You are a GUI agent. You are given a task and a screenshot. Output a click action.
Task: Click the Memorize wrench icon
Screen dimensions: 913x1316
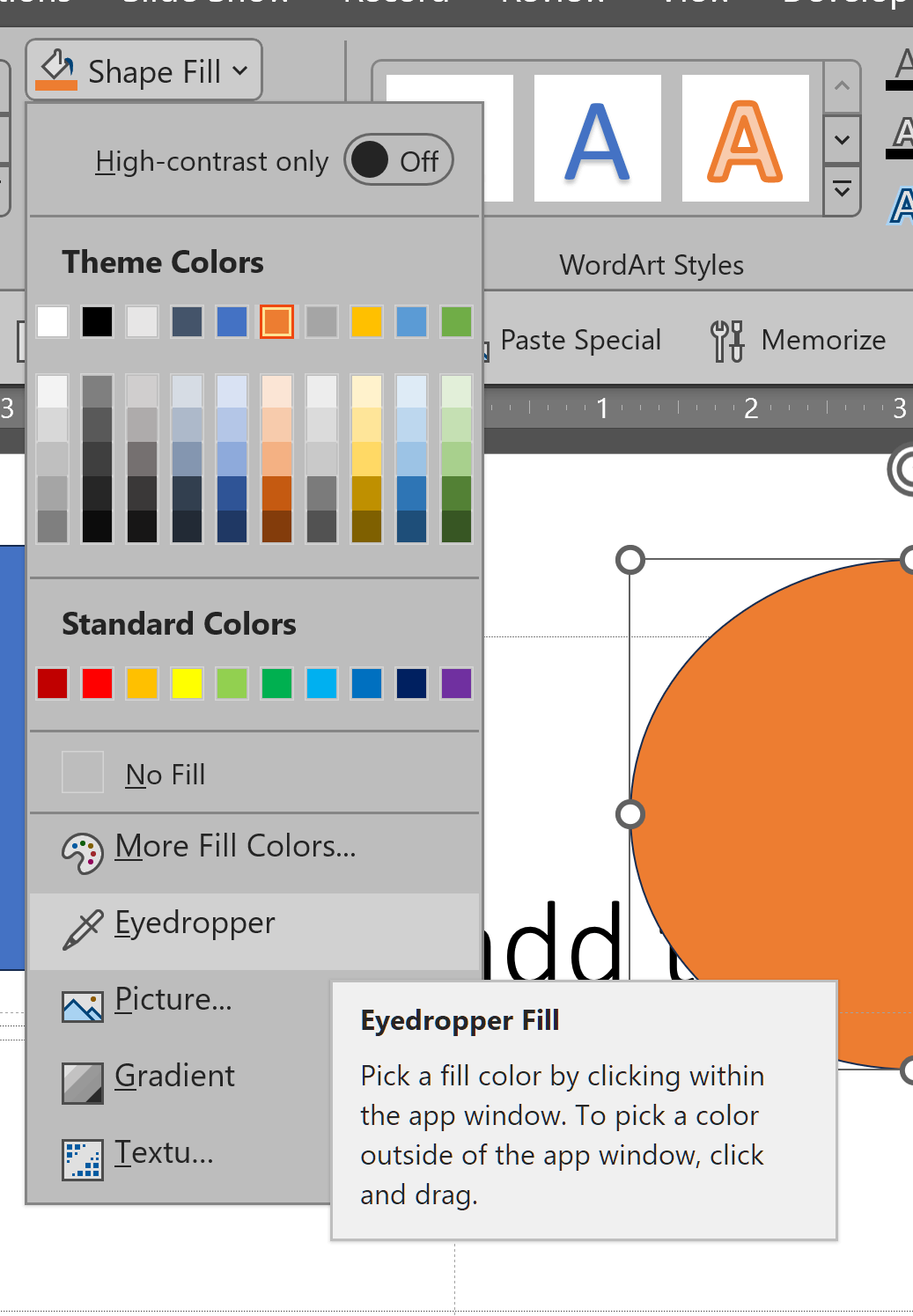(727, 340)
